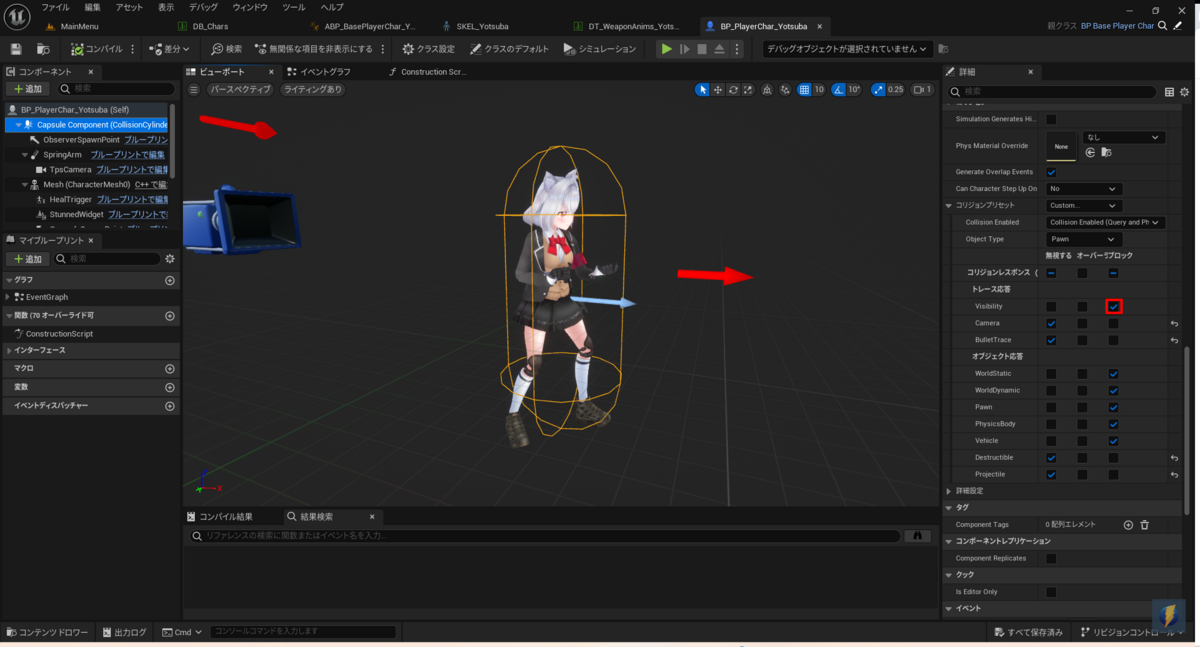Open My Blueprint panel settings gear
This screenshot has height=647, width=1200.
pos(169,259)
